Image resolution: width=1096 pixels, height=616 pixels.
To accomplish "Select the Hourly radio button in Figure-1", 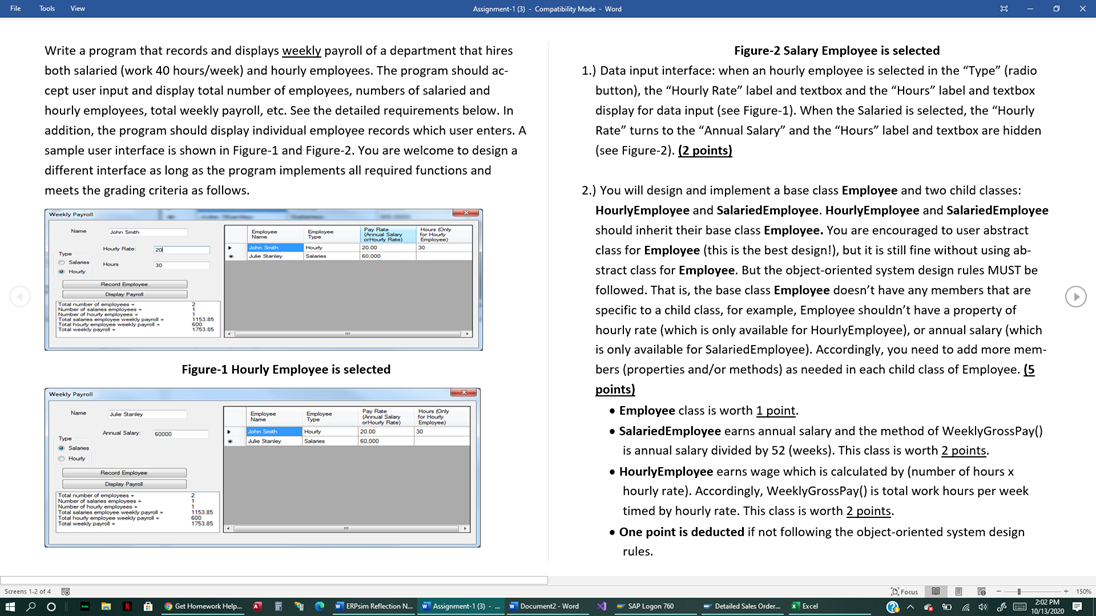I will click(x=60, y=272).
